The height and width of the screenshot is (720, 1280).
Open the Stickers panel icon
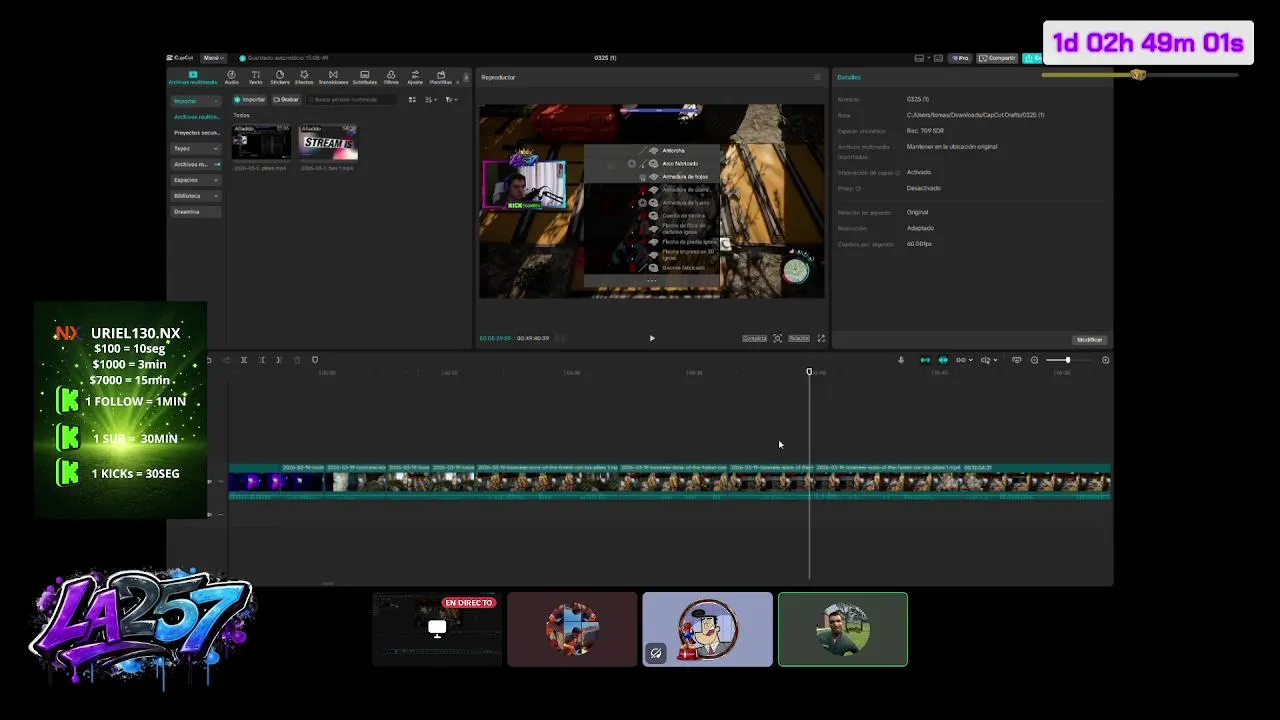point(280,77)
